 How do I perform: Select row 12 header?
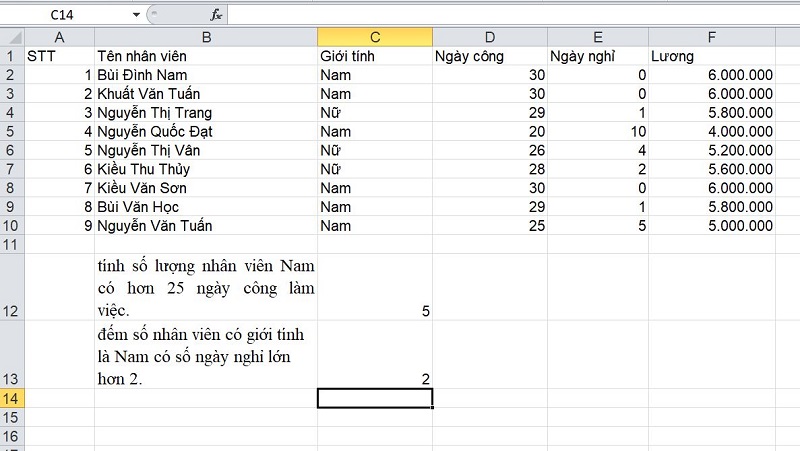point(12,311)
